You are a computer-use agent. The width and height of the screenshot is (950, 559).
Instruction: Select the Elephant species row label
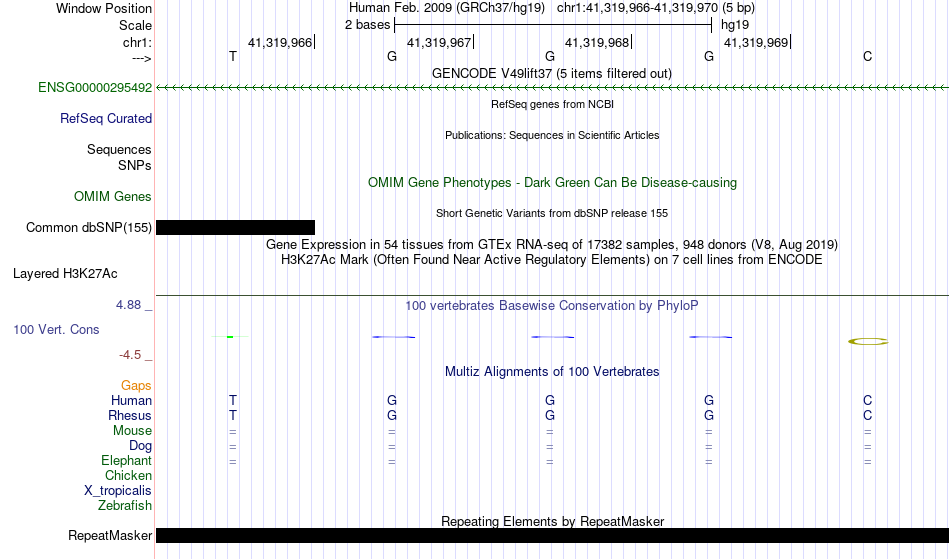pos(127,461)
